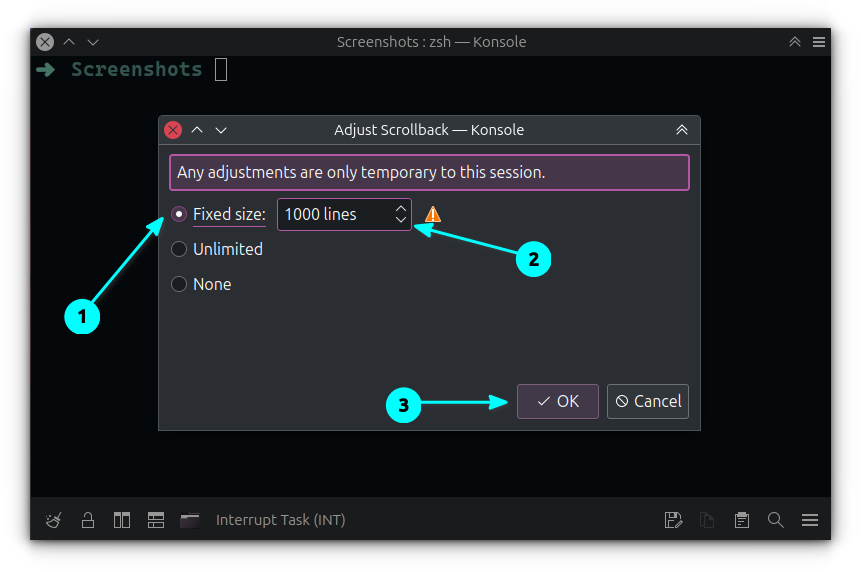
Task: Open the bottom toolbar hamburger menu
Action: click(x=810, y=520)
